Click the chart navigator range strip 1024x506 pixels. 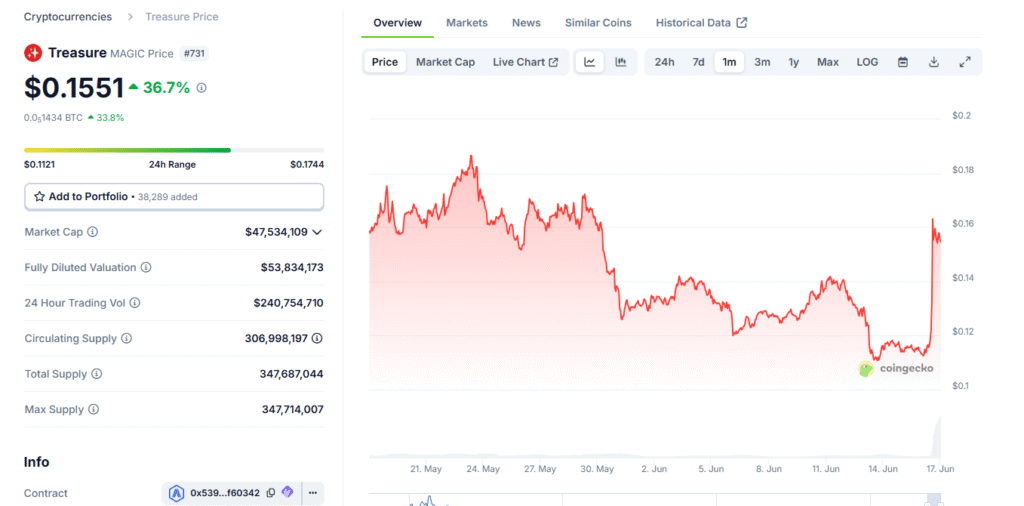pos(655,499)
